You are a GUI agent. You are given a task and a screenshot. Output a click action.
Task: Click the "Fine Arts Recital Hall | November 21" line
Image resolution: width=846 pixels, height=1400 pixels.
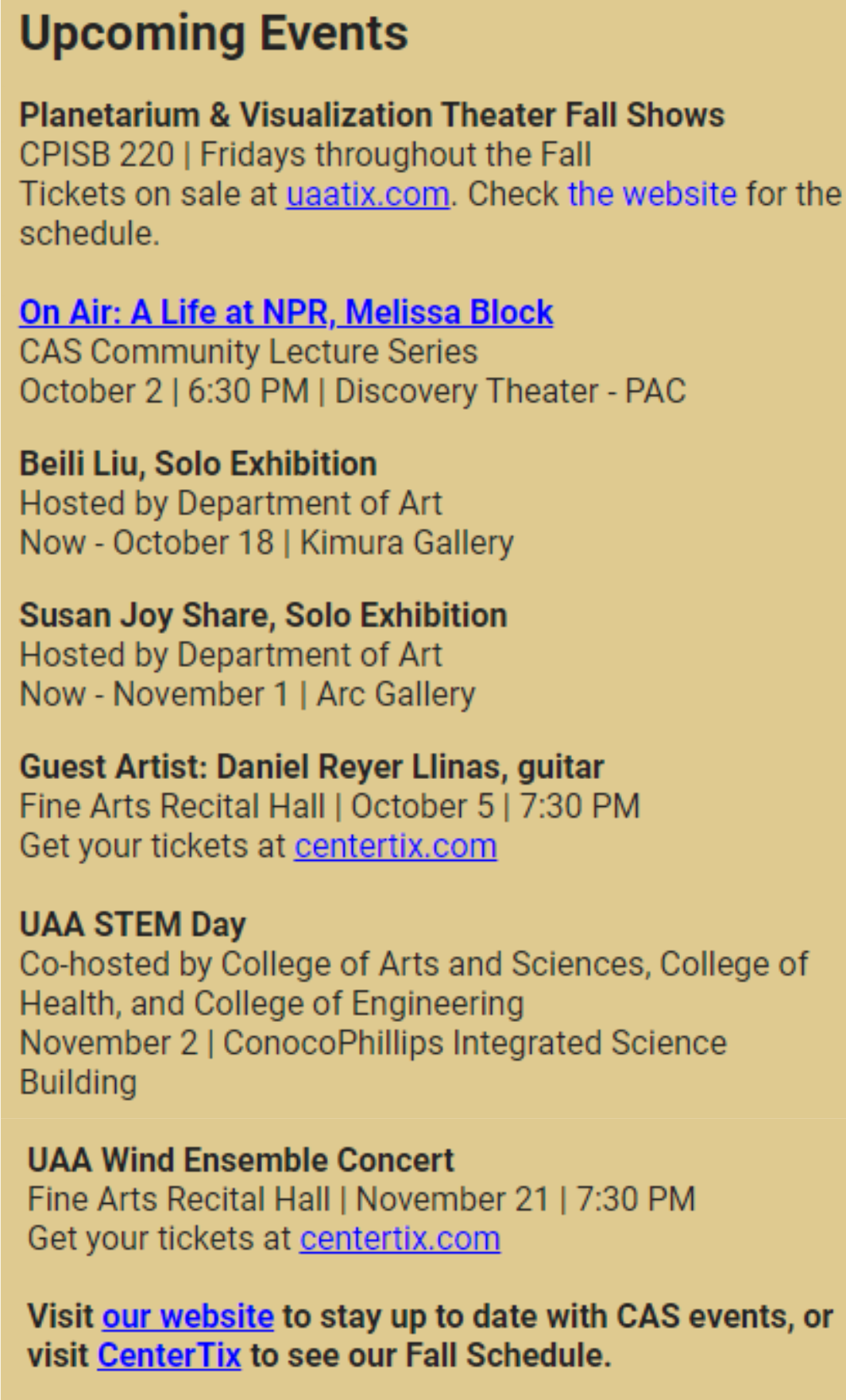[x=361, y=1199]
